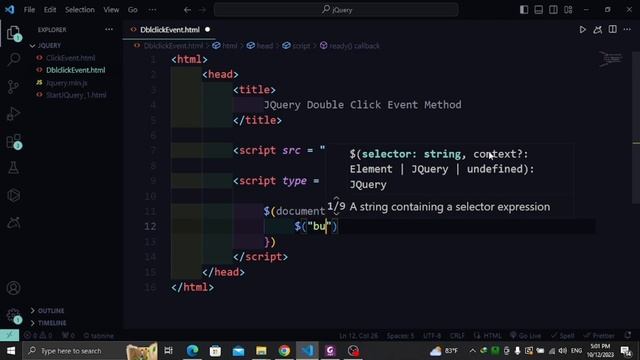Screen dimensions: 640x360
Task: Open the File menu
Action: tap(29, 10)
